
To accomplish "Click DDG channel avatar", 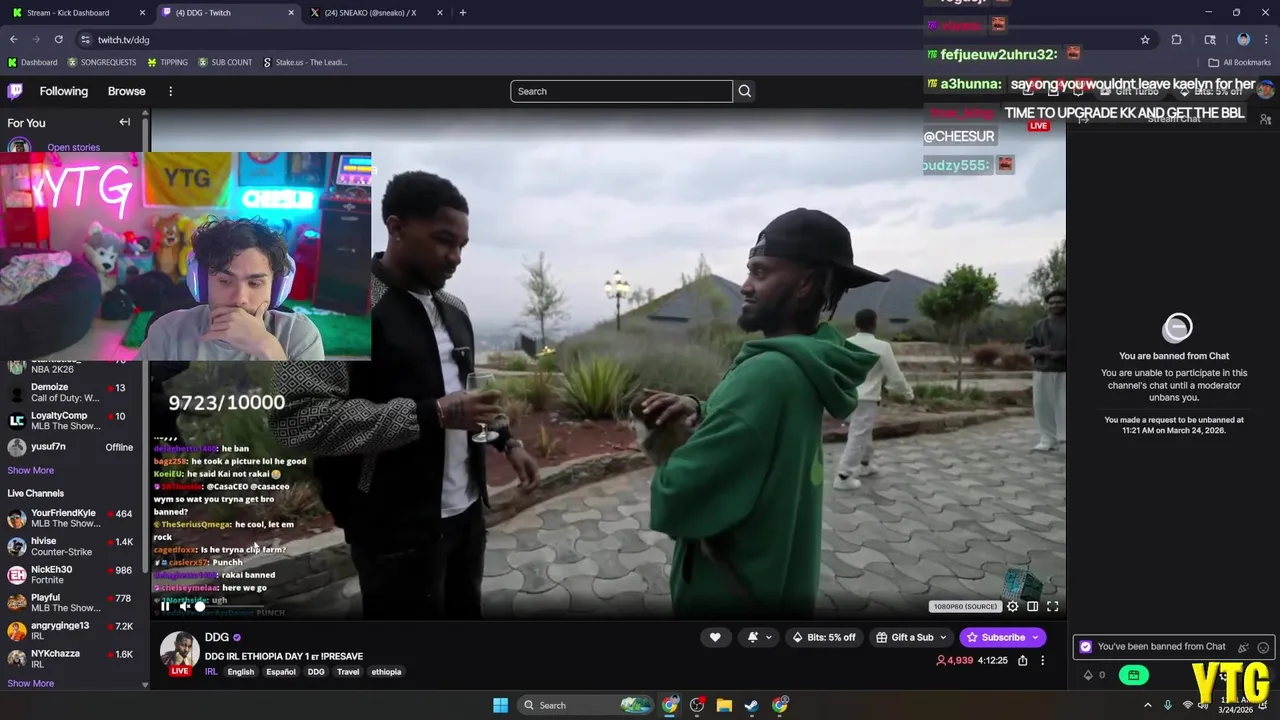I will click(x=180, y=651).
